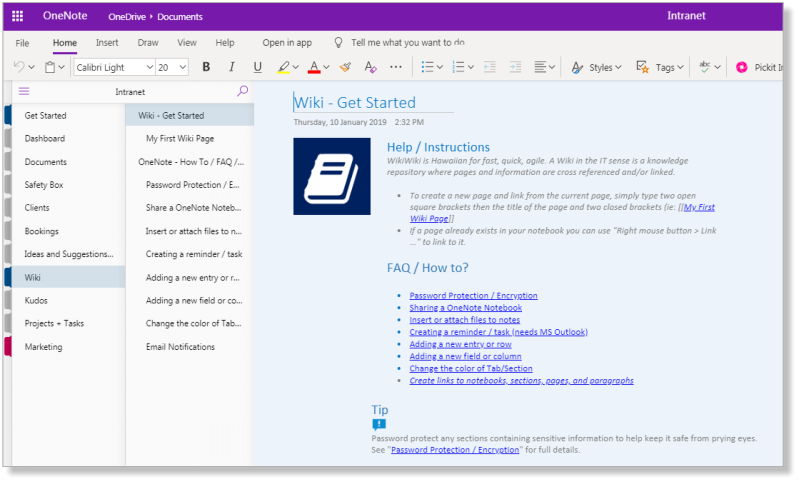
Task: Click the lightbulb Tell me icon
Action: click(x=338, y=42)
